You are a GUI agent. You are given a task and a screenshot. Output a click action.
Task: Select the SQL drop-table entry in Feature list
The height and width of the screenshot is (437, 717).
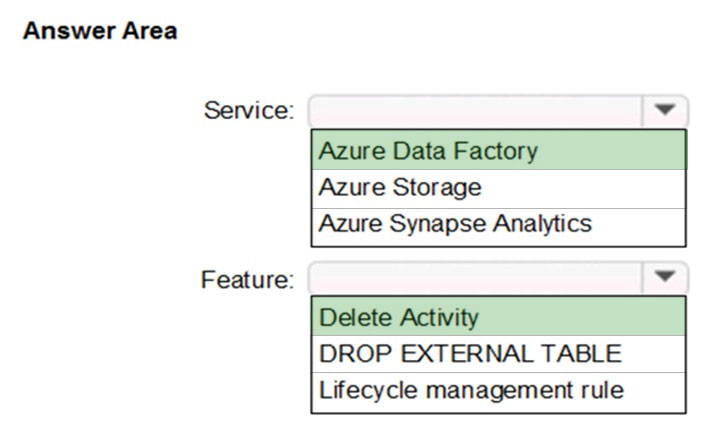pyautogui.click(x=498, y=354)
